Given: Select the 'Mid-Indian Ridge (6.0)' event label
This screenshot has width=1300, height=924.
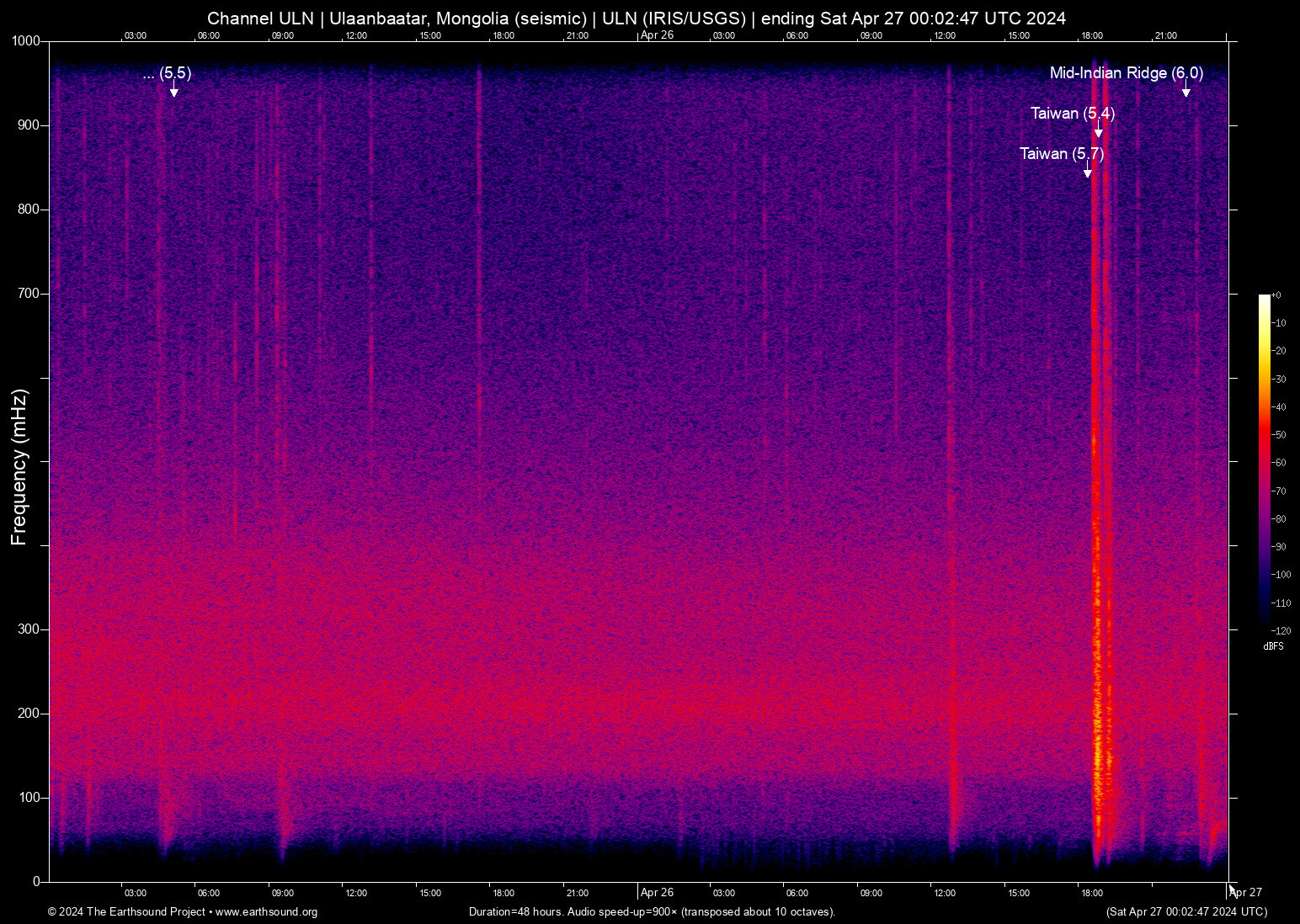Looking at the screenshot, I should coord(1127,73).
